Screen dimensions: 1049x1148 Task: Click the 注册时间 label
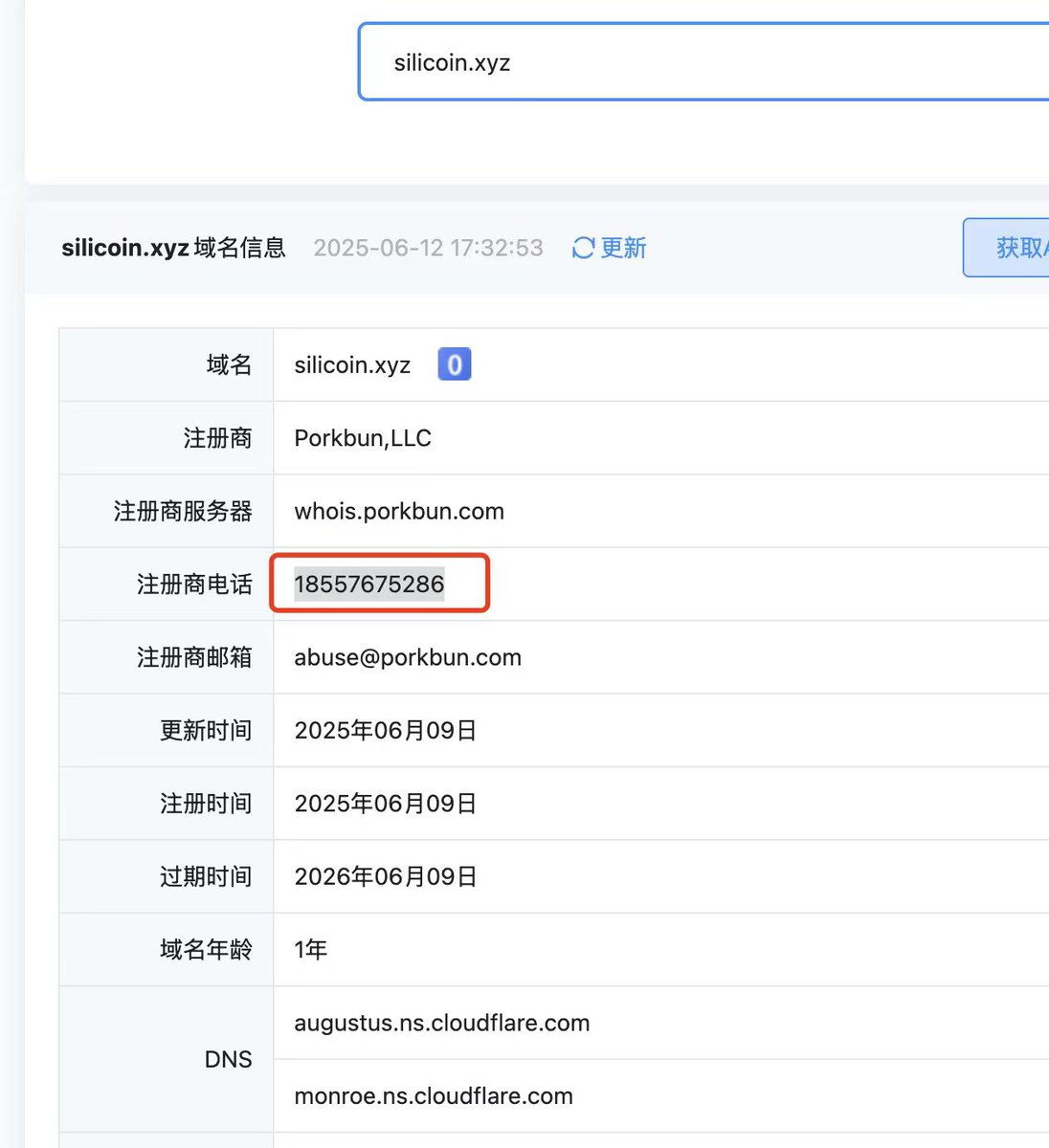pos(206,804)
